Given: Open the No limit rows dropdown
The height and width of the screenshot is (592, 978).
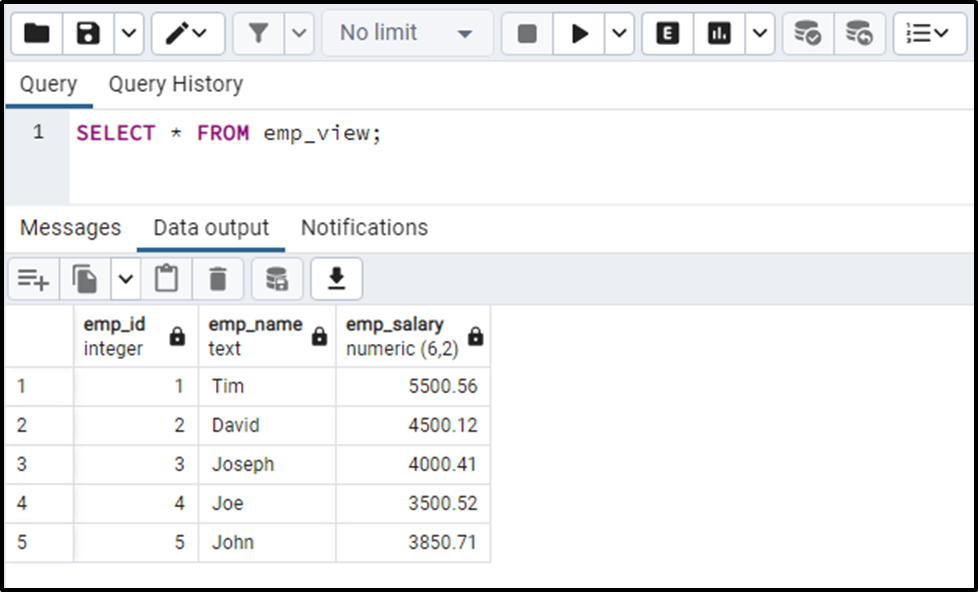Looking at the screenshot, I should pos(407,33).
